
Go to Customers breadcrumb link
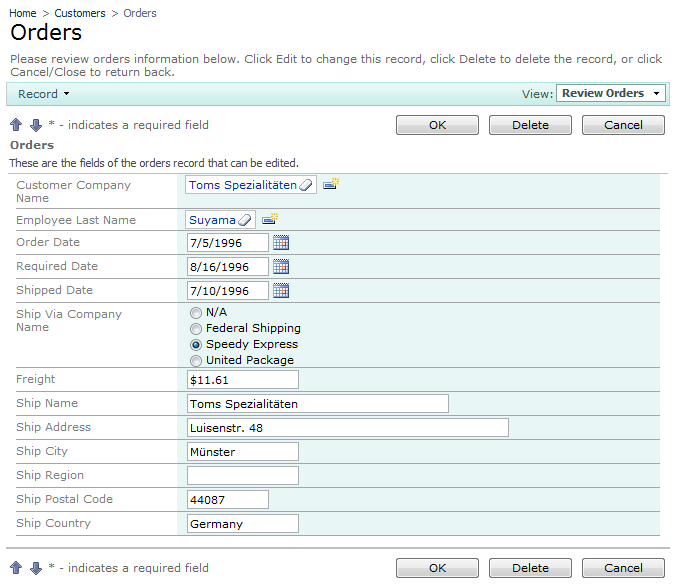[80, 13]
